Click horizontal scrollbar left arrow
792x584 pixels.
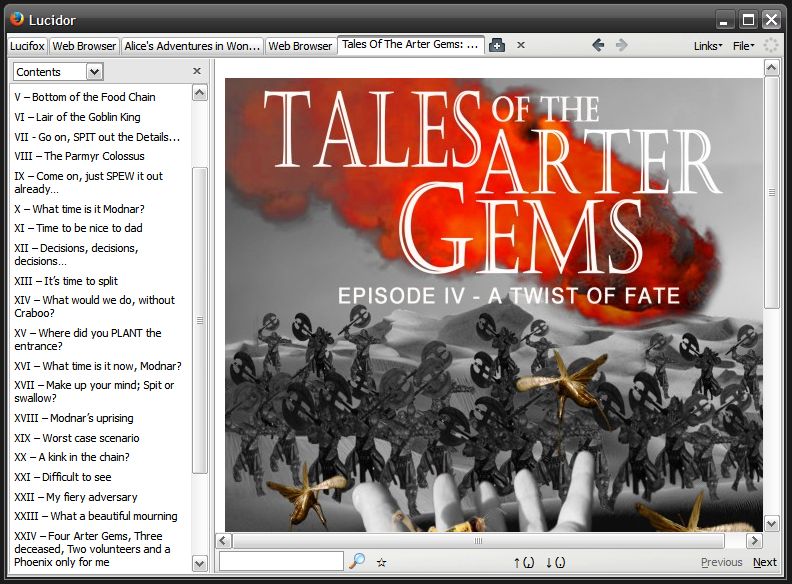(223, 541)
